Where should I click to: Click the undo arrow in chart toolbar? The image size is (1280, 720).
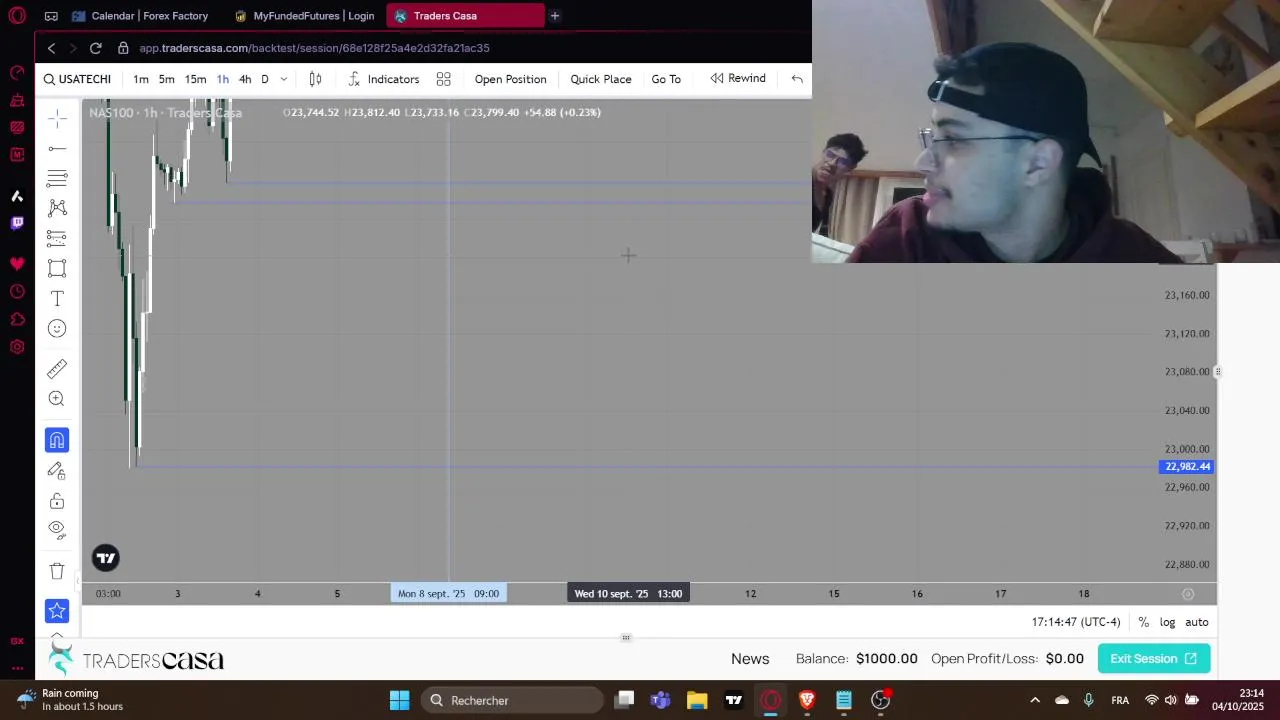pos(797,79)
